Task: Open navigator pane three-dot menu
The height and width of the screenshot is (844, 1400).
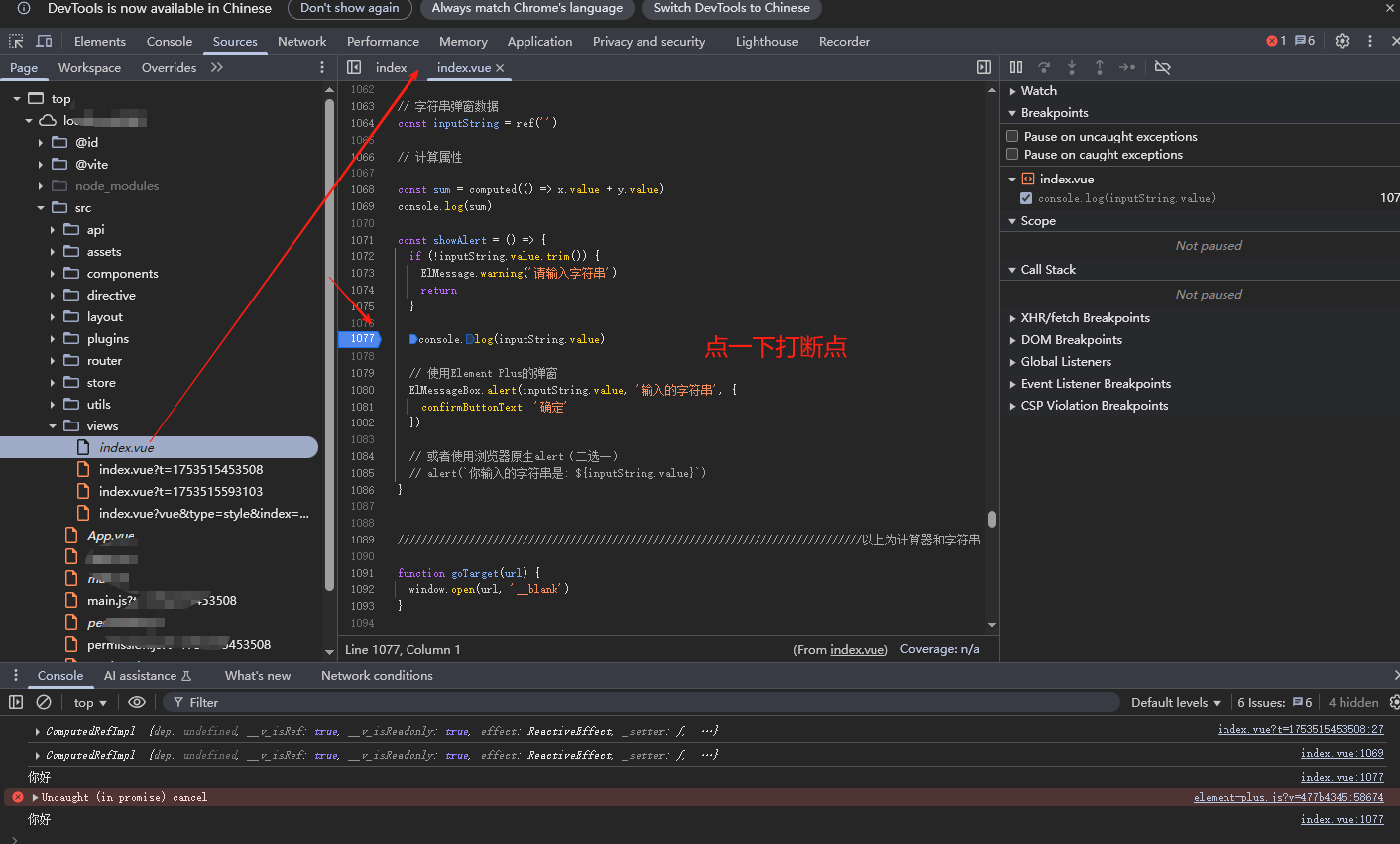Action: pos(322,67)
